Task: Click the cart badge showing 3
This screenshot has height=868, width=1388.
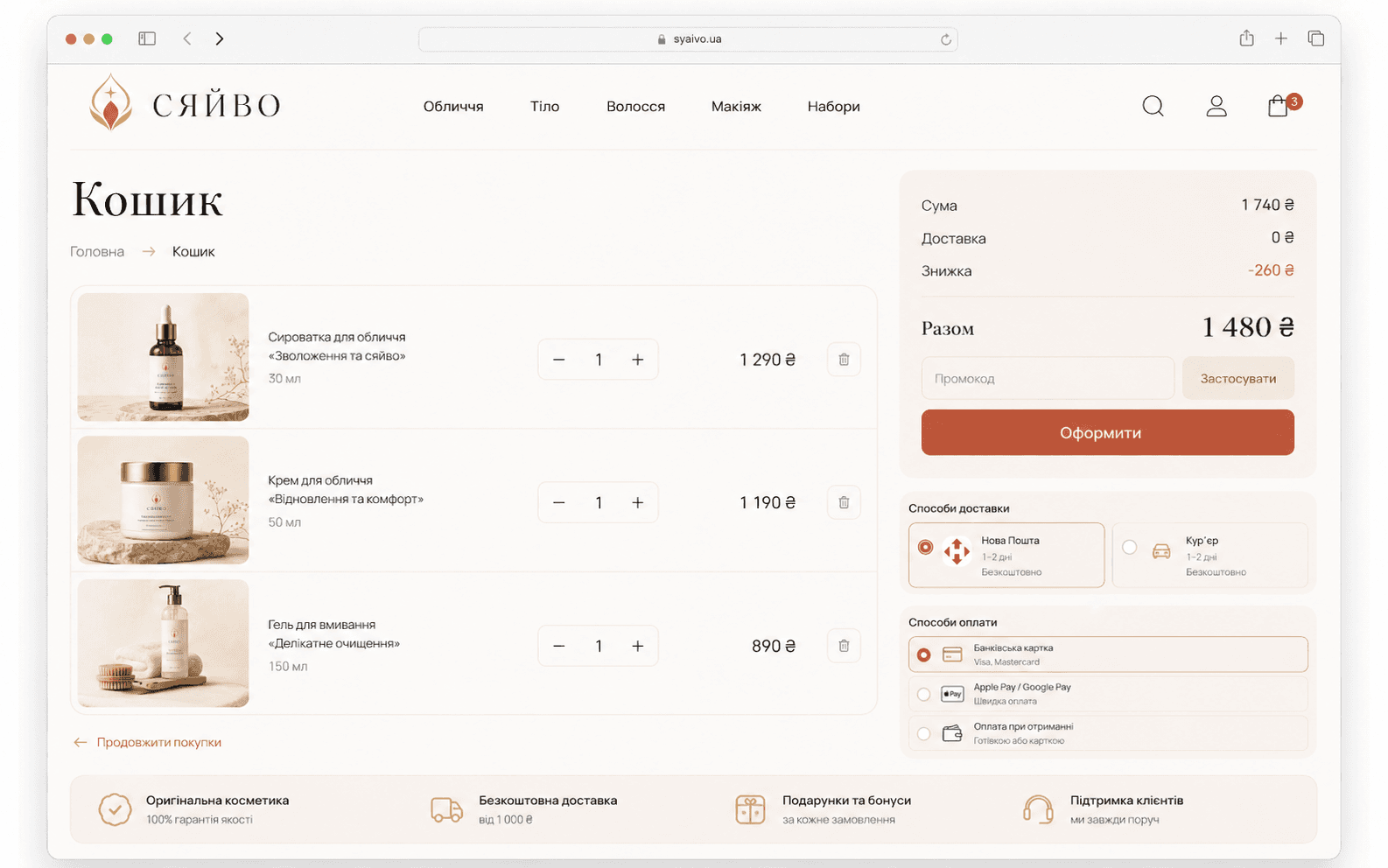Action: 1294,101
